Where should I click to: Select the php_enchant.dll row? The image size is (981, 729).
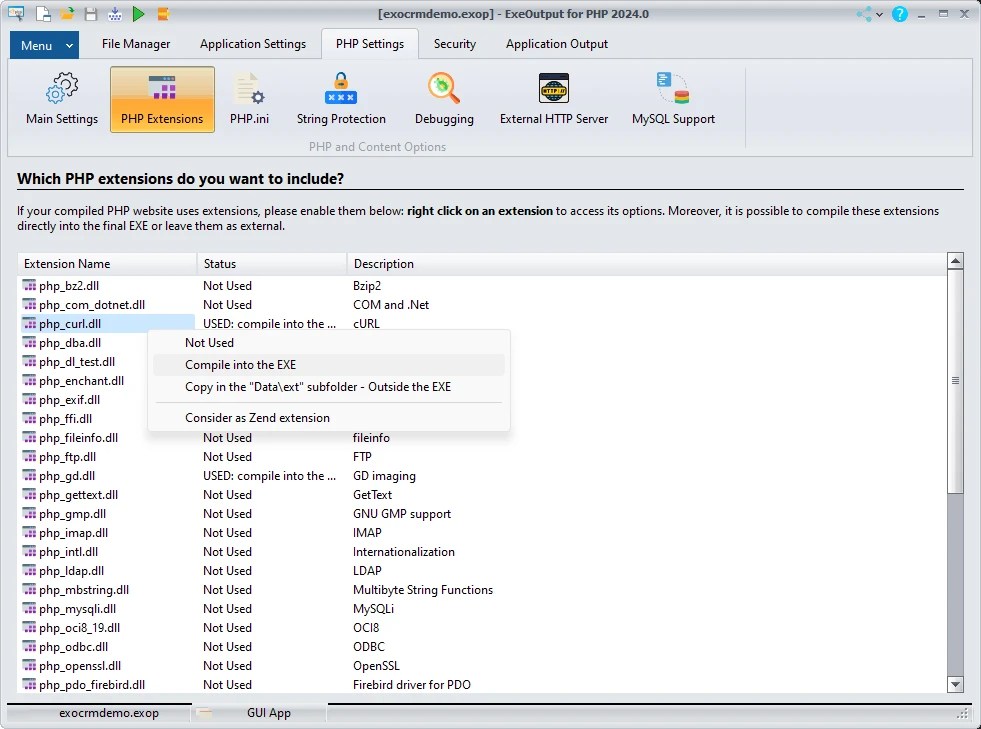(81, 381)
